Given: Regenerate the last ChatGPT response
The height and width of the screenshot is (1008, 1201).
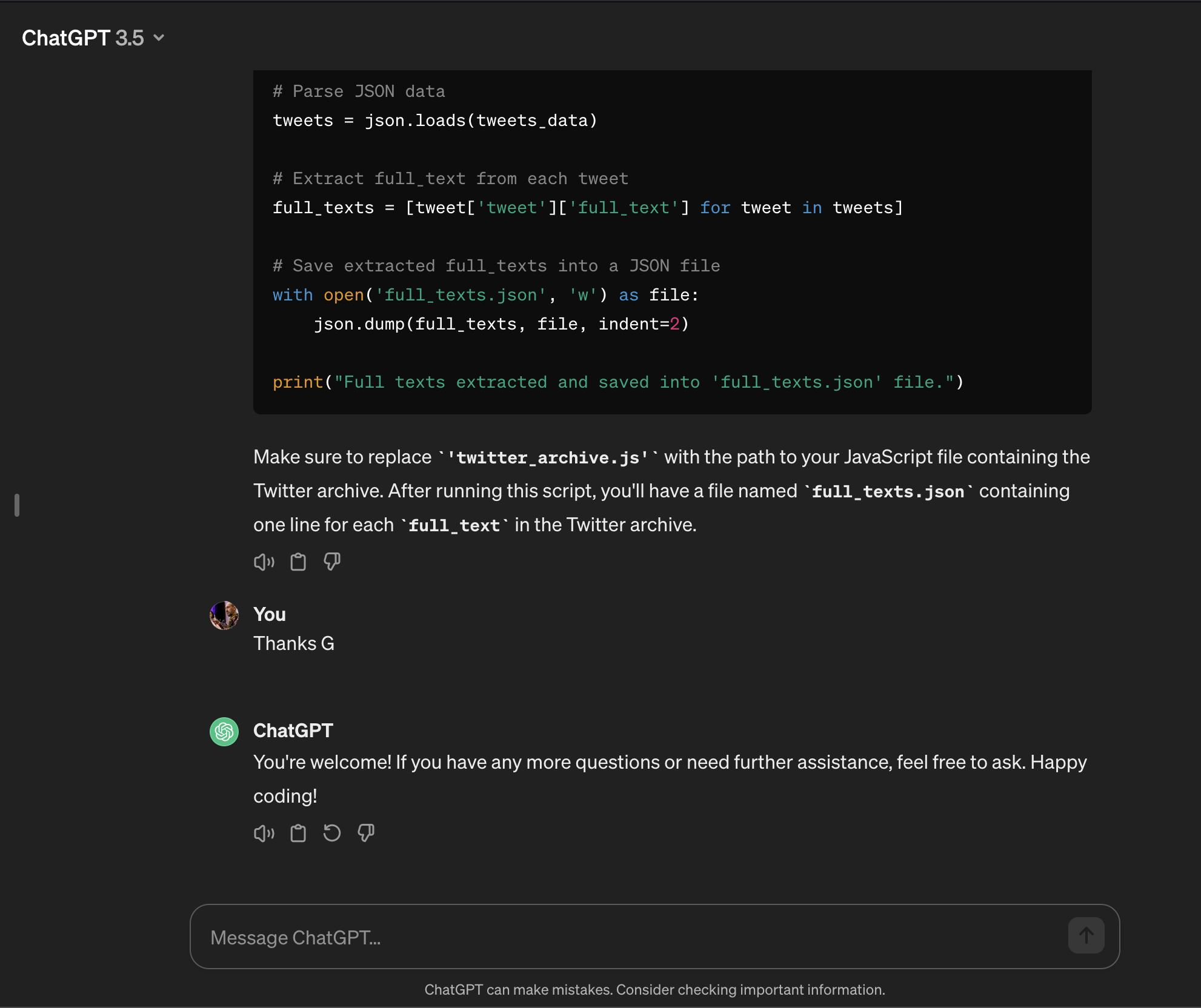Looking at the screenshot, I should [332, 834].
